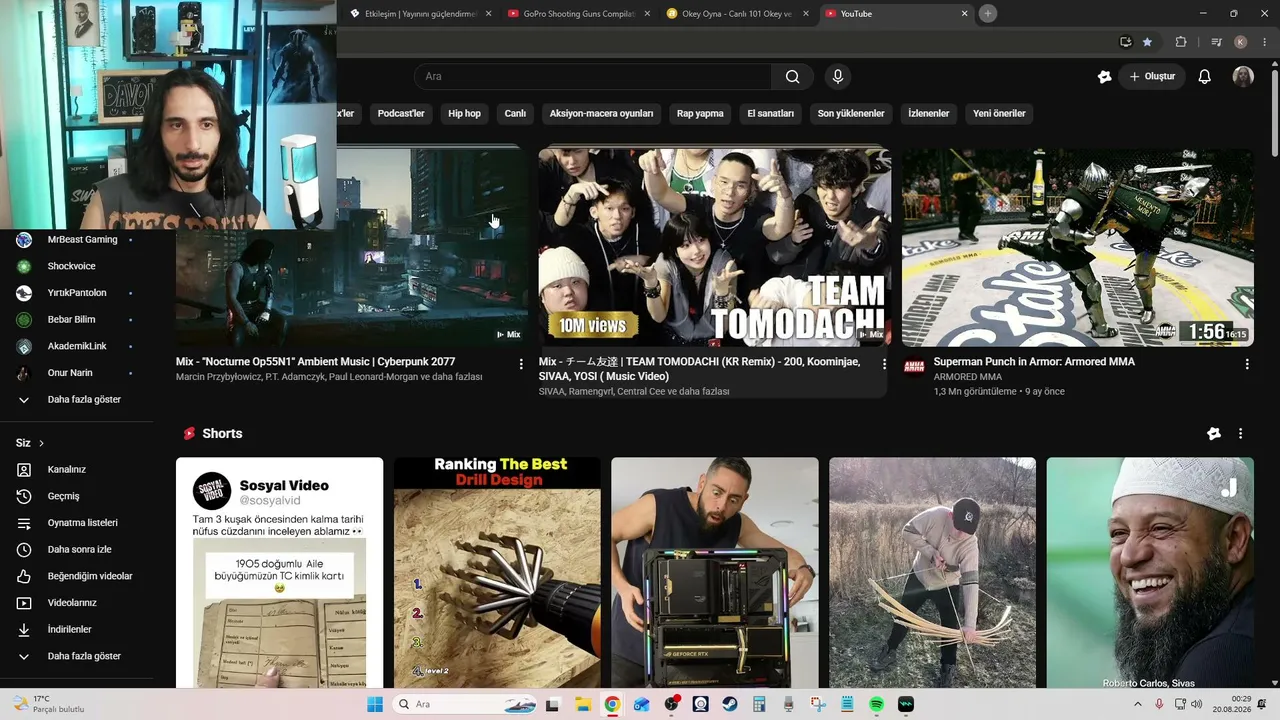
Task: Select the Podcast'ler filter chip
Action: [401, 114]
